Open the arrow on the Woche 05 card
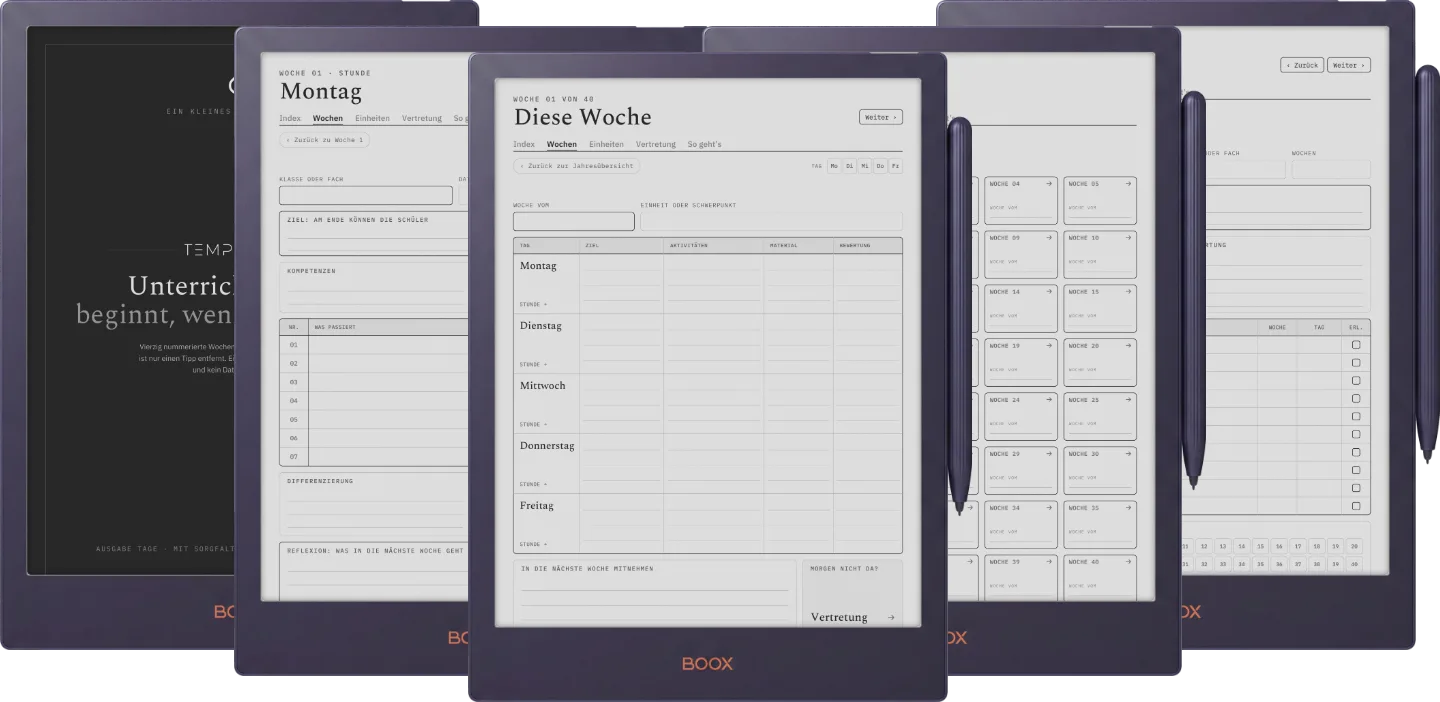1440x702 pixels. tap(1128, 183)
